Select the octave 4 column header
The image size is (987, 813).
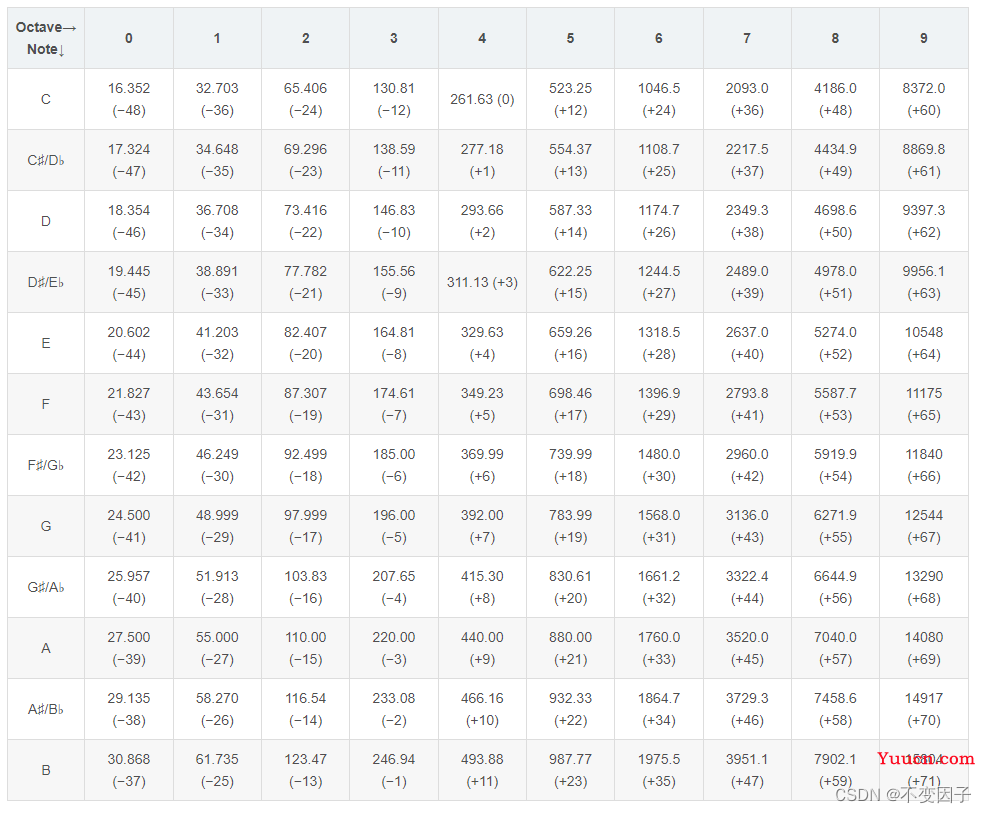pyautogui.click(x=482, y=38)
